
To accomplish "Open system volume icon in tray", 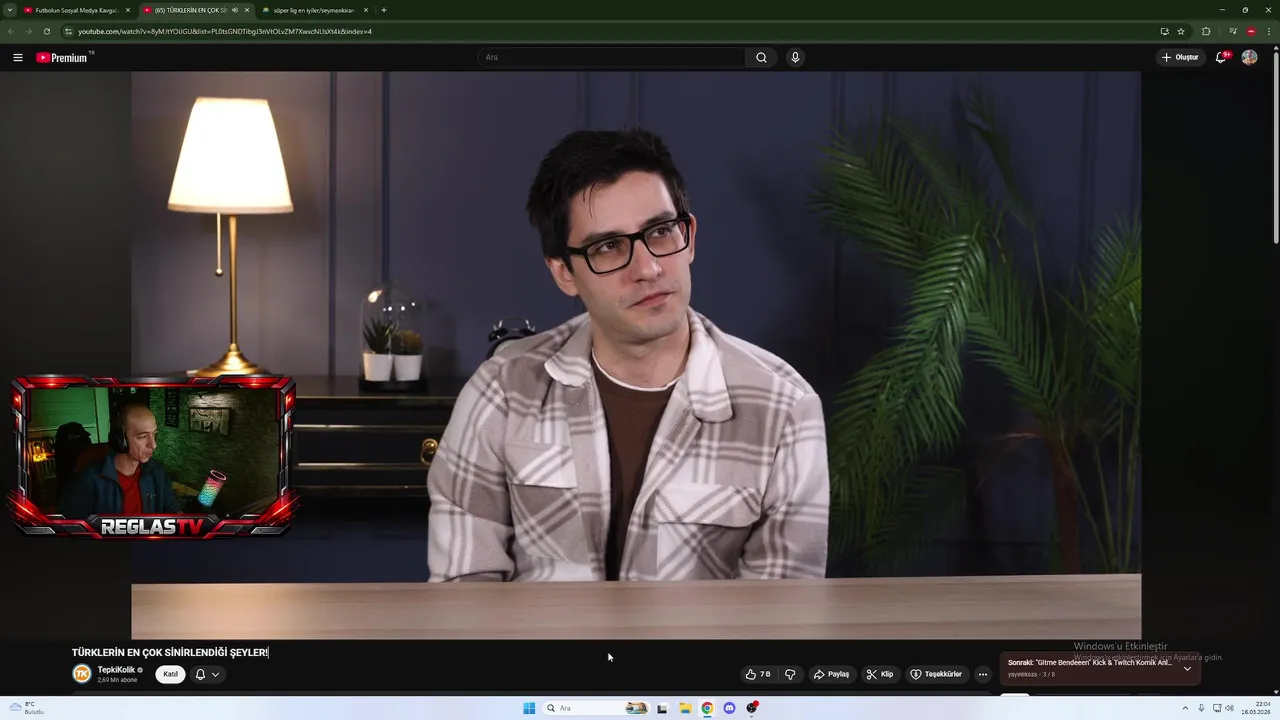I will pos(1230,708).
